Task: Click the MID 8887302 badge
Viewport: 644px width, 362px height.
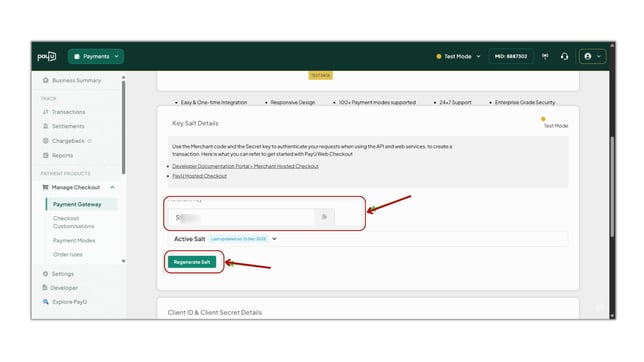Action: pos(511,56)
